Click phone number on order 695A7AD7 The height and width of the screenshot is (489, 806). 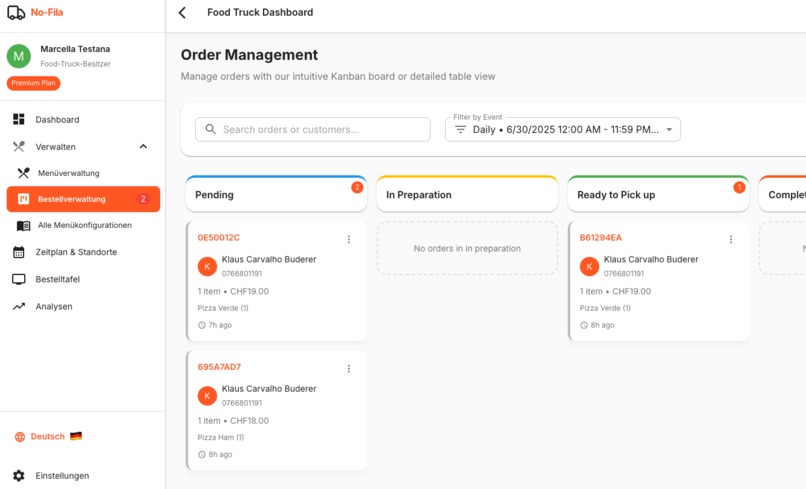(242, 403)
